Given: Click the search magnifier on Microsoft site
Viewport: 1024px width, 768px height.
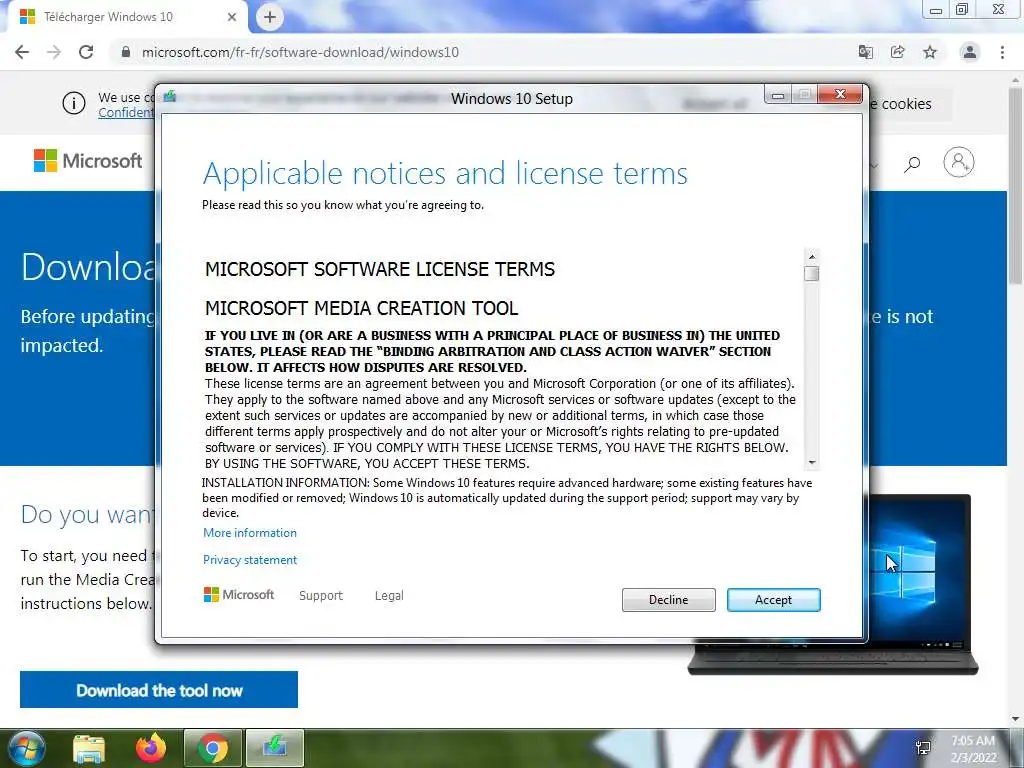Looking at the screenshot, I should (x=912, y=164).
